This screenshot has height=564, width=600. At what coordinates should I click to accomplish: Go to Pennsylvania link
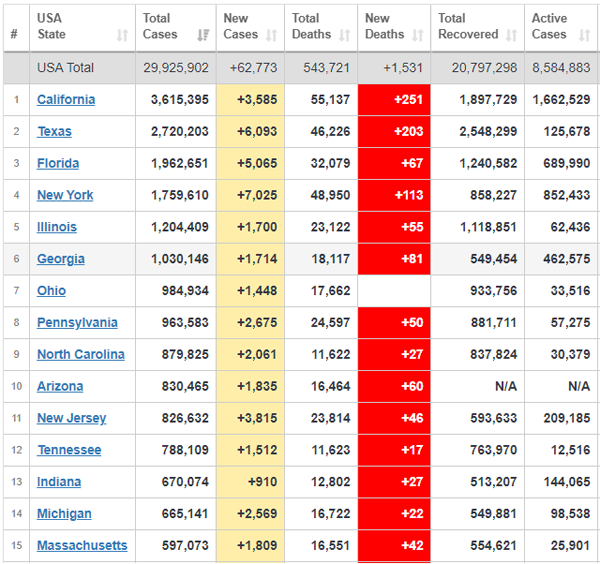click(x=77, y=322)
